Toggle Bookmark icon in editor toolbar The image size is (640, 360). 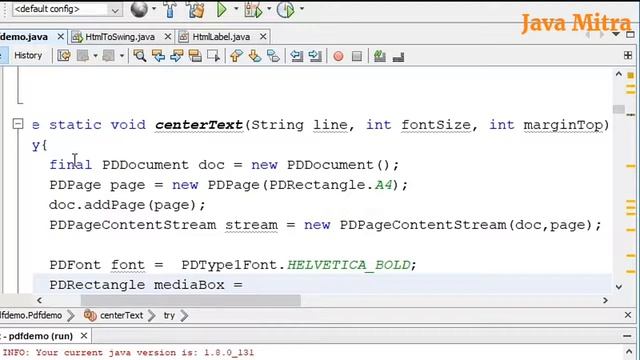click(273, 56)
